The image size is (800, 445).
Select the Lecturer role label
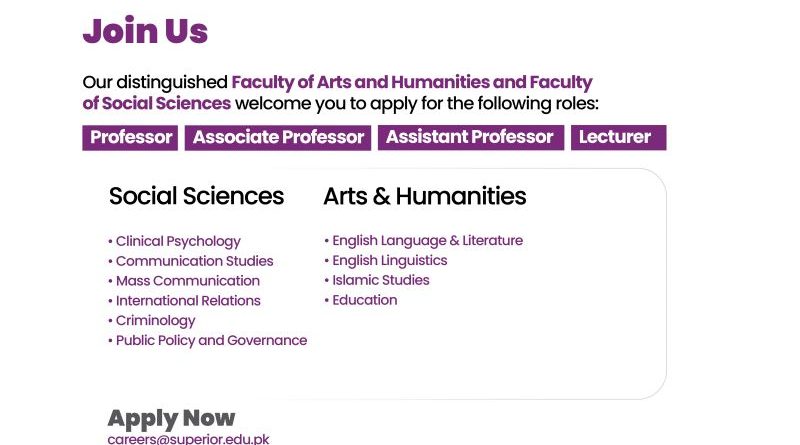point(618,138)
